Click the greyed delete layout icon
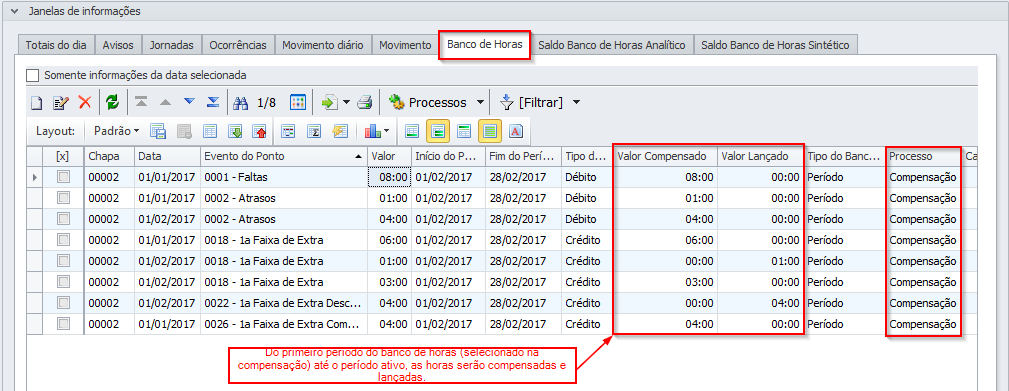Screen dimensions: 1009x391 click(185, 131)
